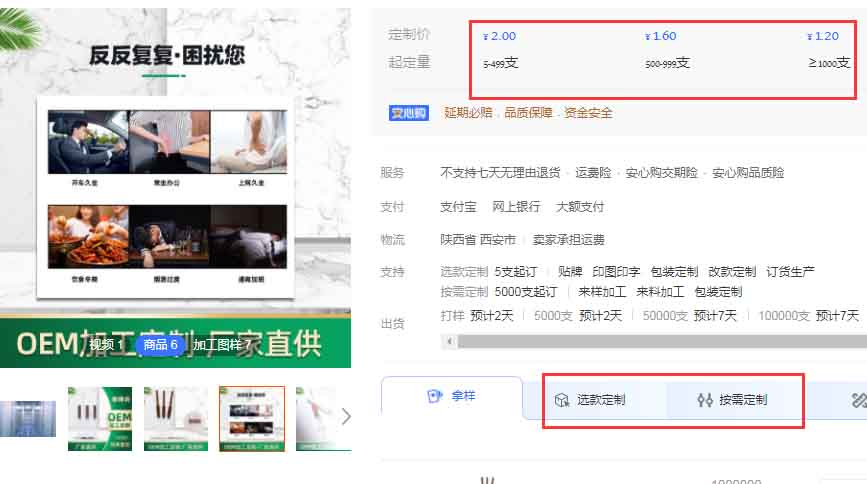Image resolution: width=867 pixels, height=484 pixels.
Task: Select the highlighted orange-bordered thumbnail
Action: pyautogui.click(x=252, y=418)
